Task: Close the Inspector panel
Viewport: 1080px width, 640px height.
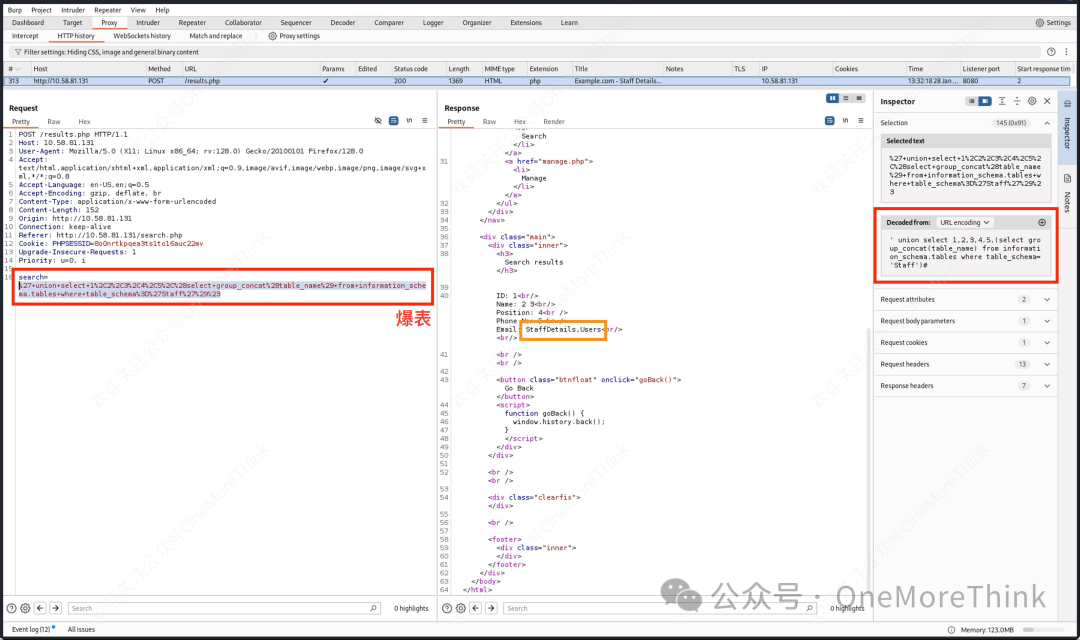Action: coord(1047,101)
